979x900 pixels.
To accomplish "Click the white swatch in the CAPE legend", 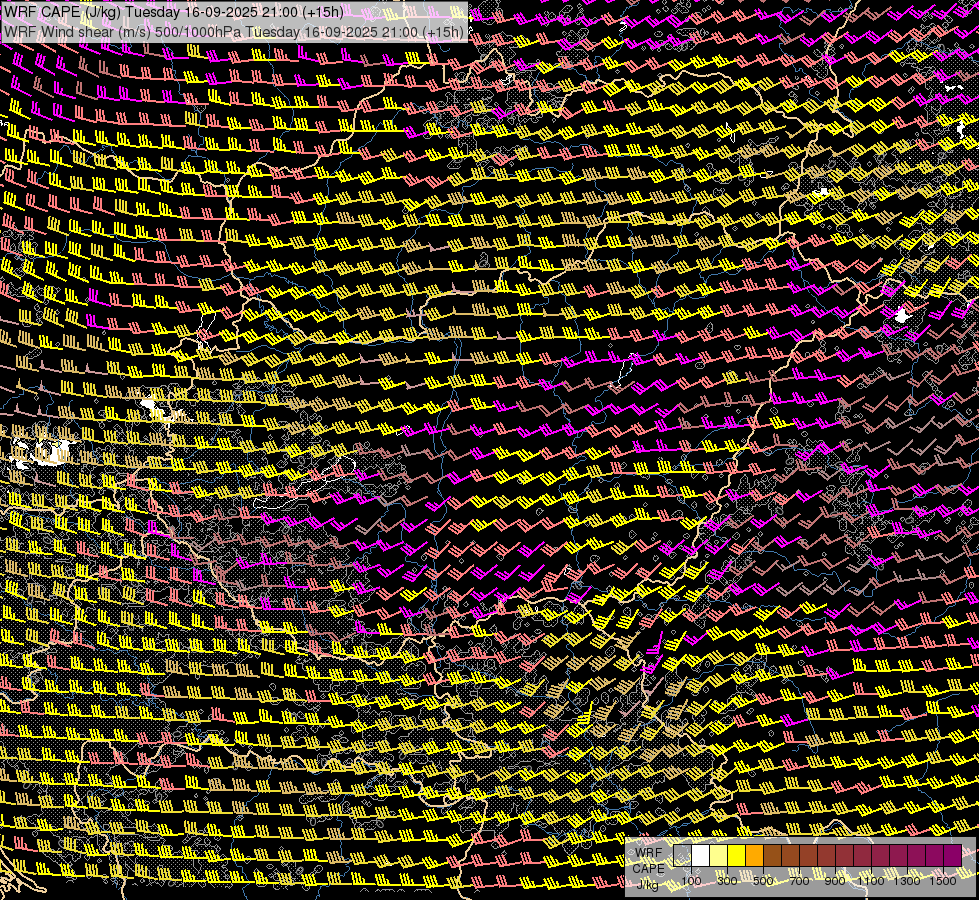I will pyautogui.click(x=701, y=855).
